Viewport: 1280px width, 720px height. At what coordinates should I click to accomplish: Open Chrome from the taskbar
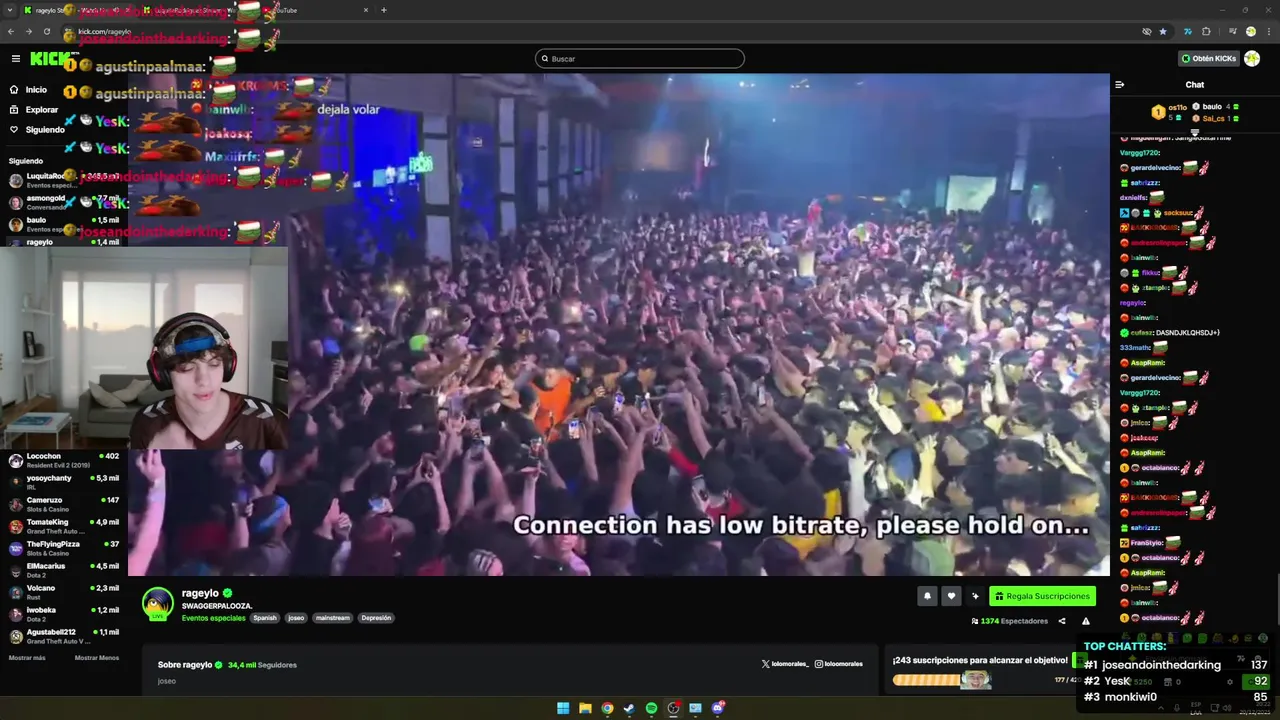tap(607, 708)
